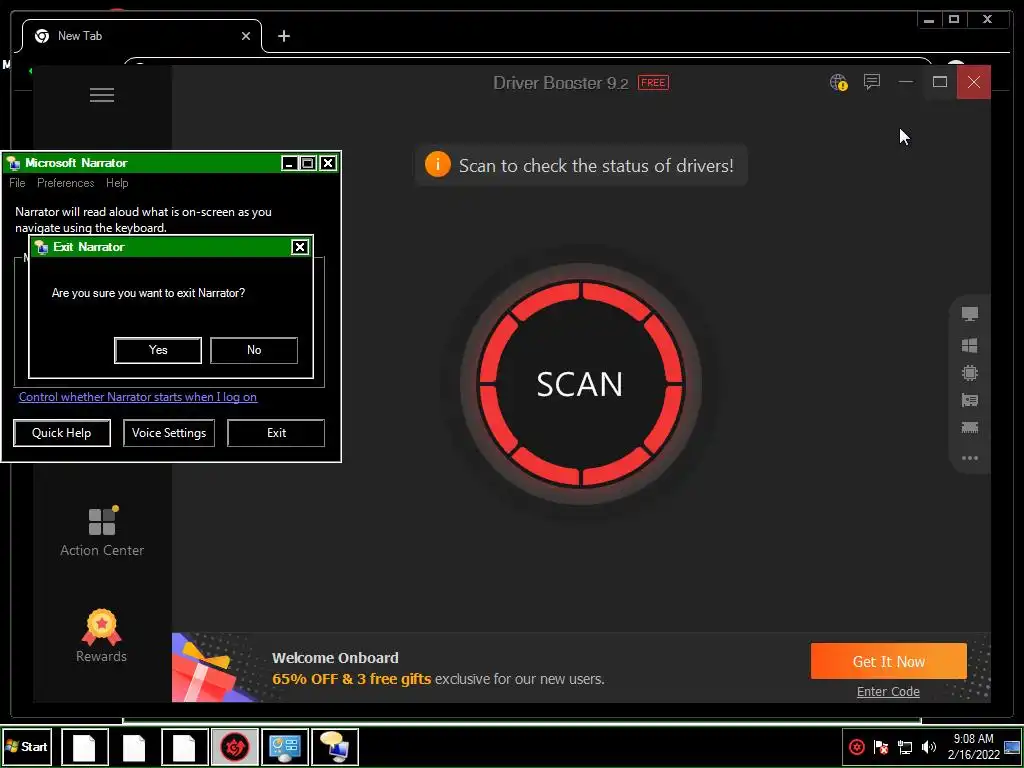Close the Exit Narrator dialog with X

[x=300, y=247]
